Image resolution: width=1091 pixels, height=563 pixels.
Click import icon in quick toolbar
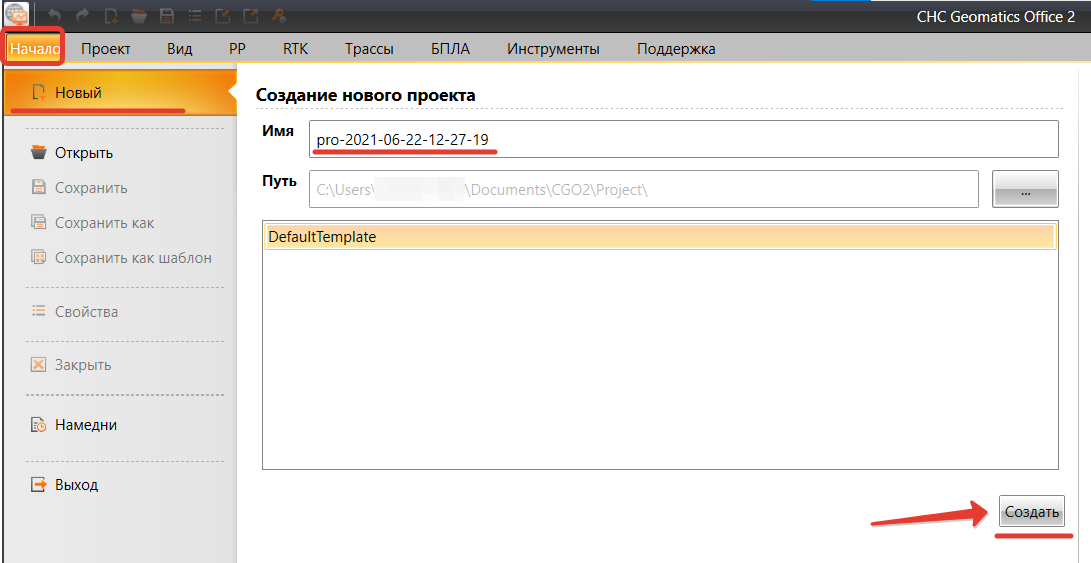pos(223,16)
